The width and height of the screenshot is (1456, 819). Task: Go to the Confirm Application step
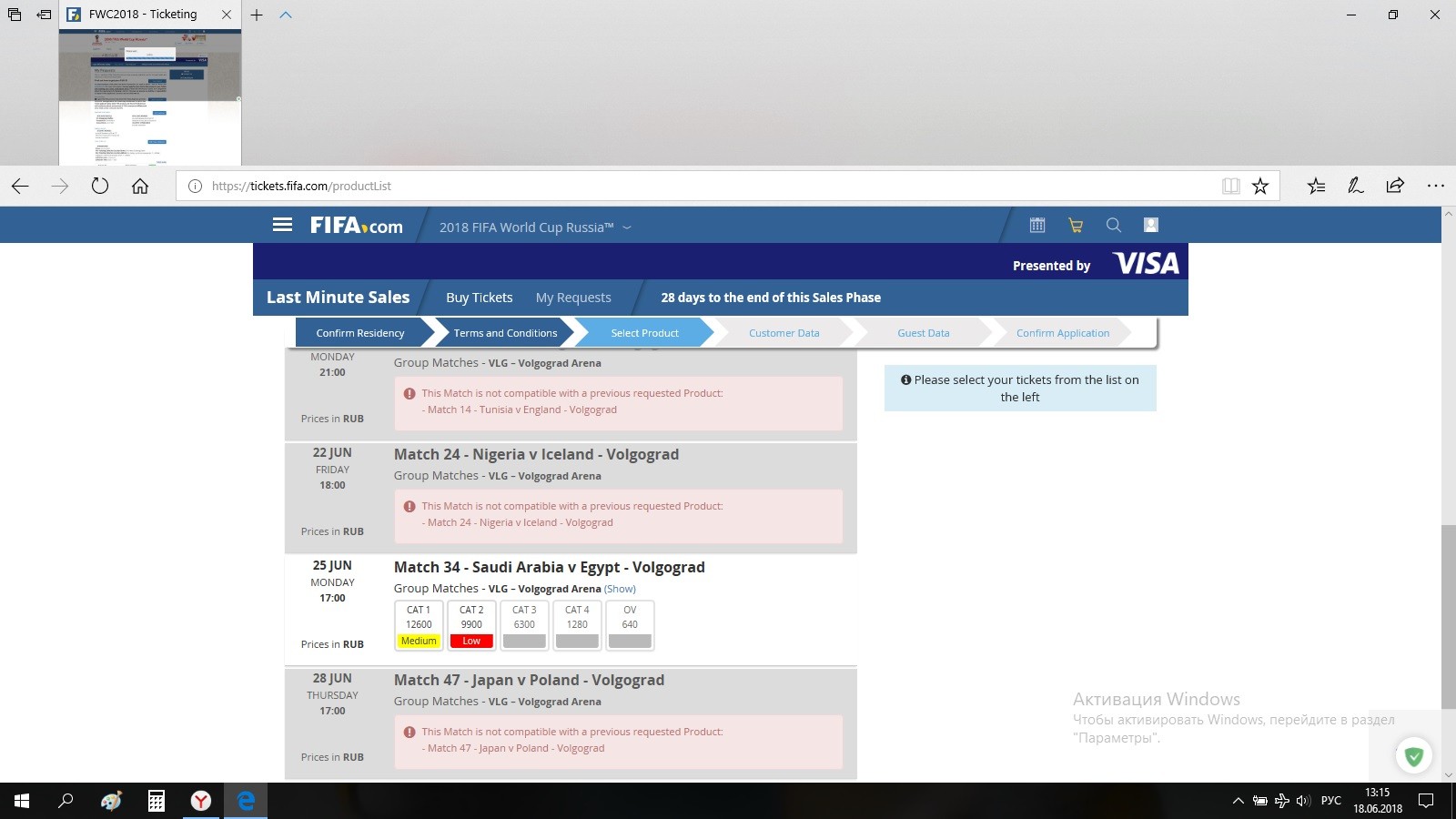(1063, 333)
